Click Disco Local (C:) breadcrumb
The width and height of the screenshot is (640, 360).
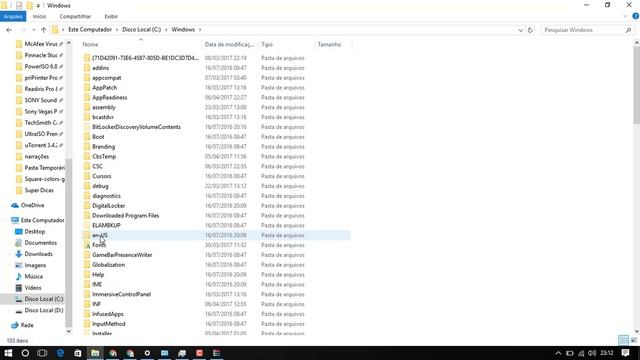click(x=142, y=29)
